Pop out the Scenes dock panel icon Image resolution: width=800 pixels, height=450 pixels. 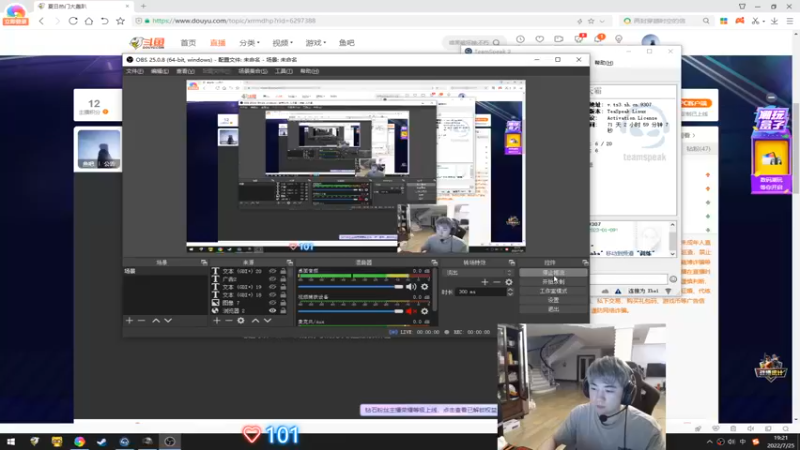point(204,262)
